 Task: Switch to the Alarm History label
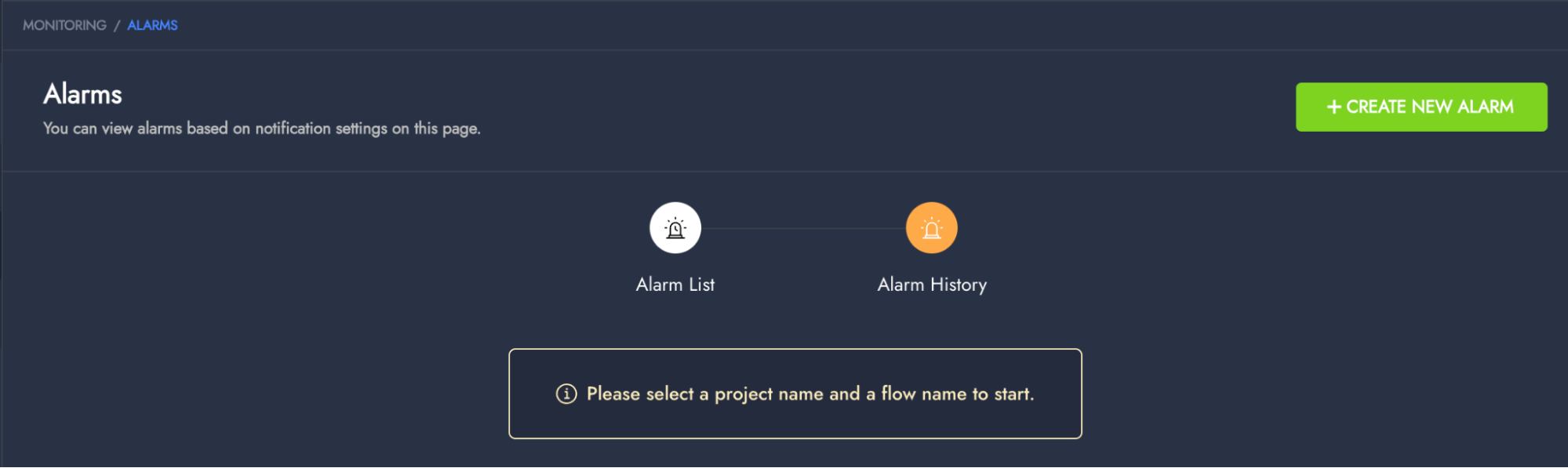(x=932, y=285)
